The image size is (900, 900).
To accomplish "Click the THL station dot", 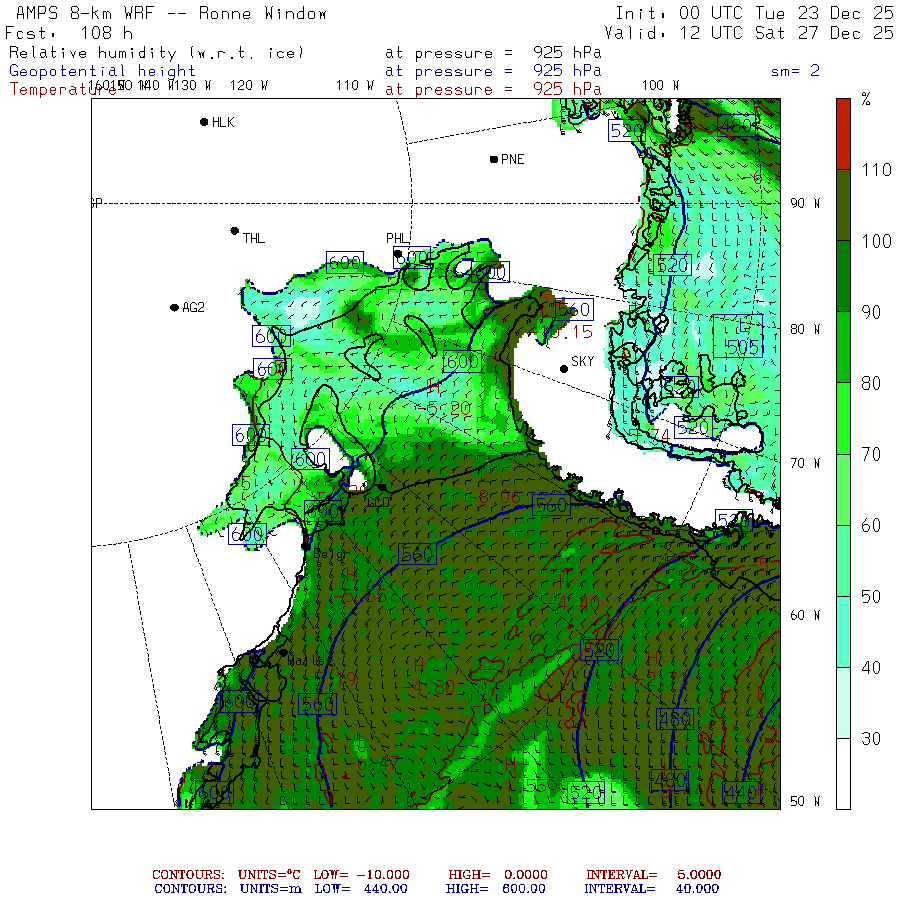I will (235, 231).
